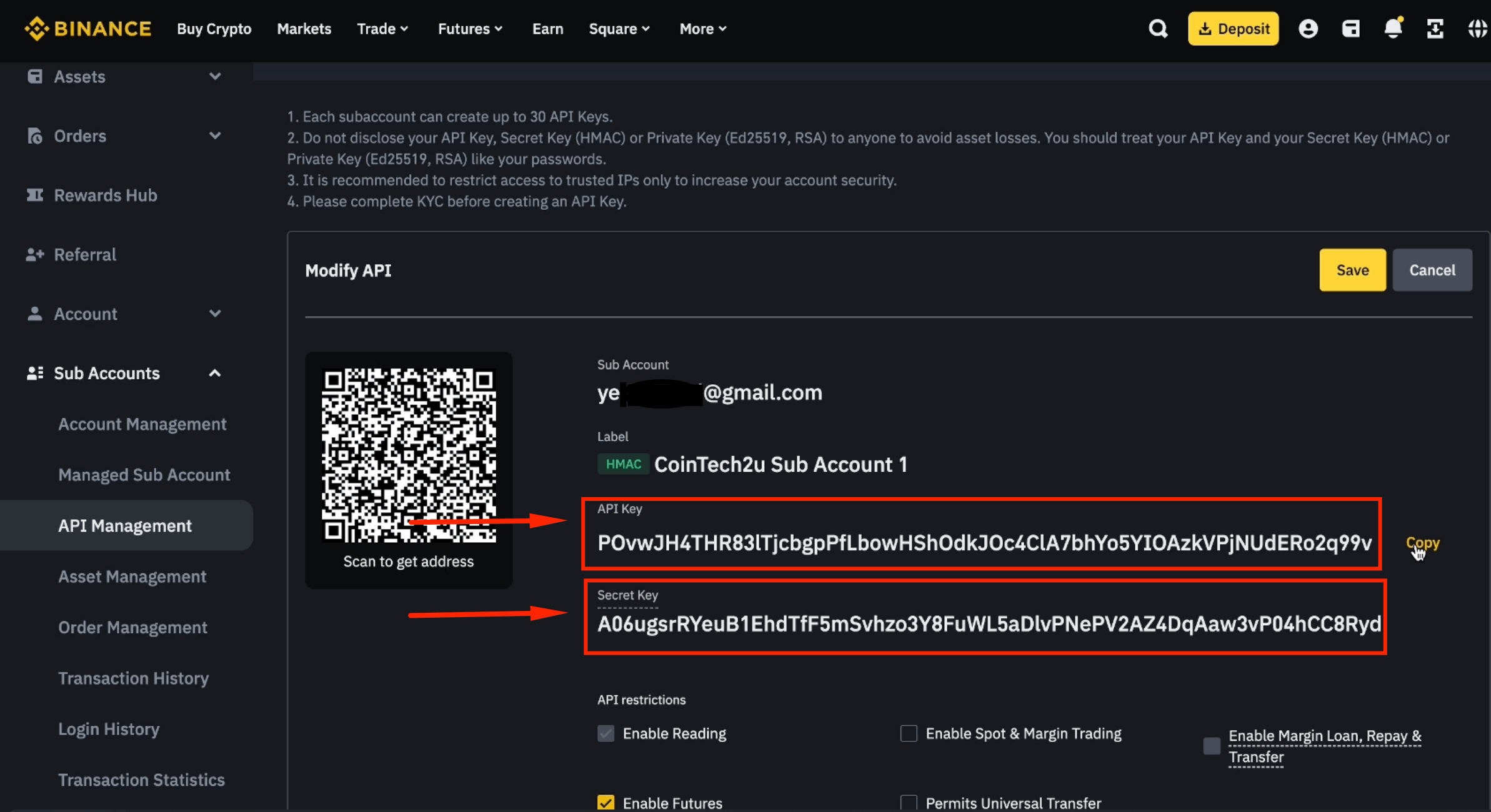
Task: Collapse the Sub Accounts section
Action: click(x=214, y=374)
